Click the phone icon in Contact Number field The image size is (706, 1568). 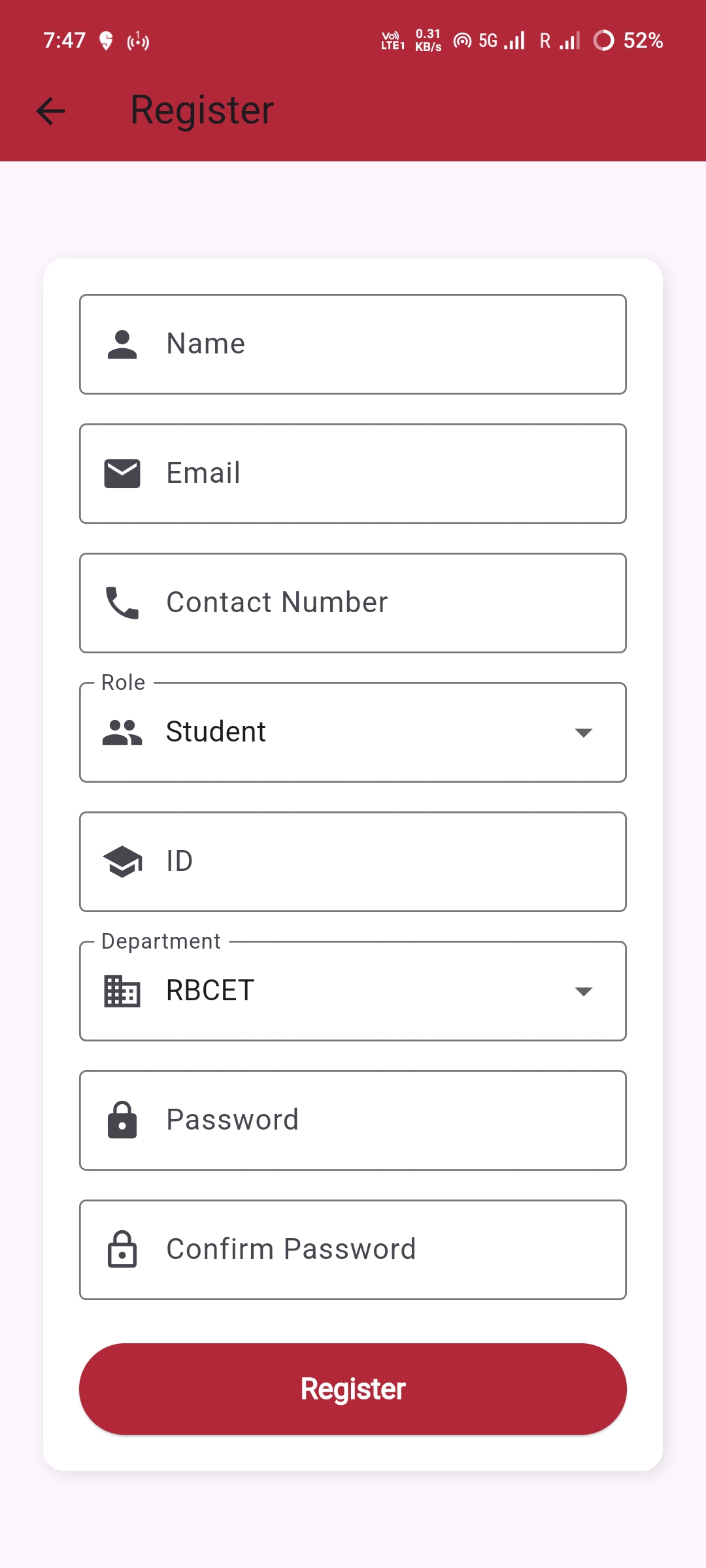click(122, 602)
